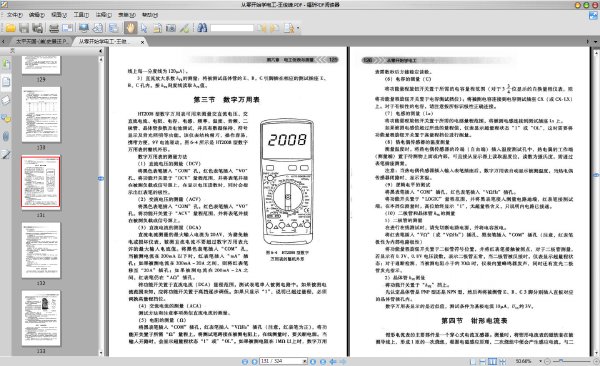This screenshot has height=366, width=600.
Task: Open the 视图 (View) menu
Action: point(59,15)
